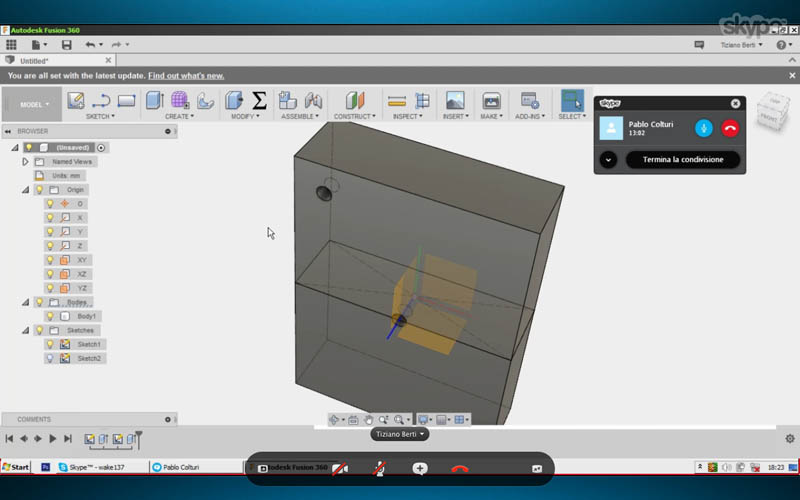Click the Windows Start button
Screen dimensions: 800x500
pos(15,467)
